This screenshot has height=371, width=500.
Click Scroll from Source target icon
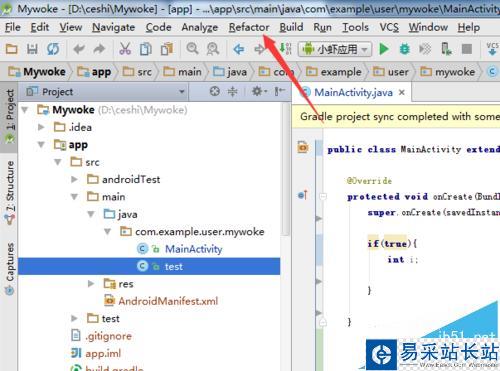point(215,91)
